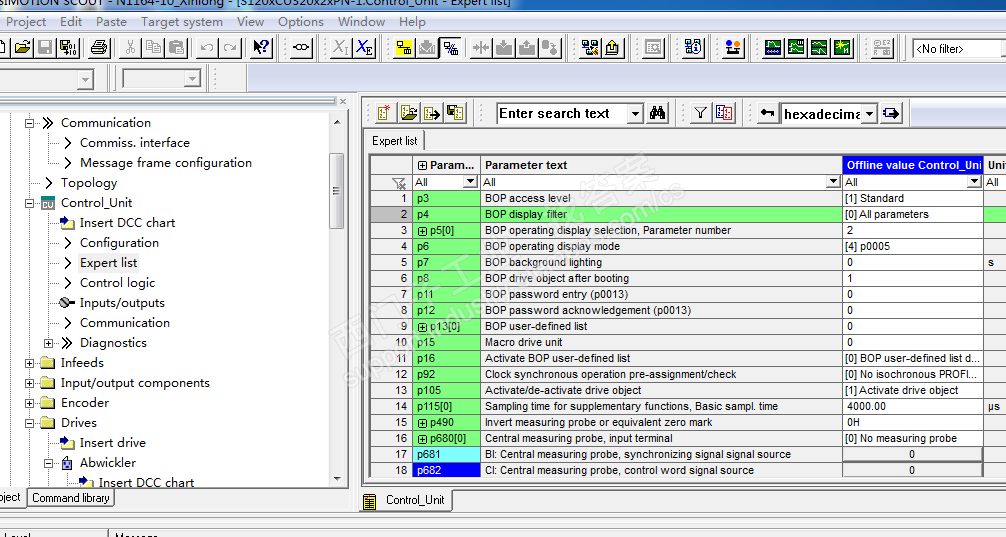Click the Enter search text field
The height and width of the screenshot is (537, 1006).
pos(561,114)
